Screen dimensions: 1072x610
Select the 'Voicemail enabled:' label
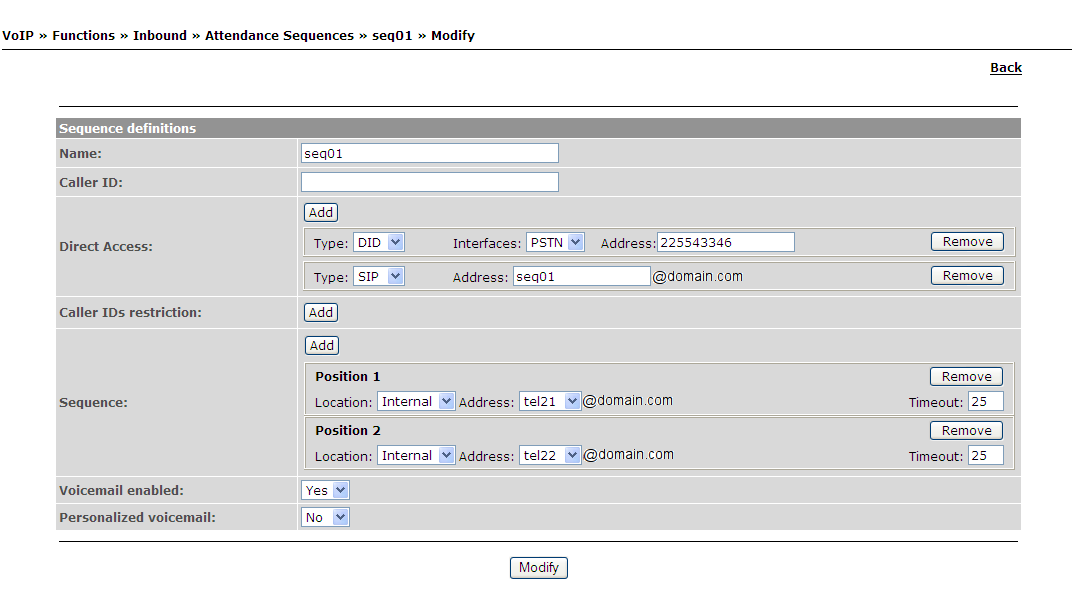tap(122, 490)
